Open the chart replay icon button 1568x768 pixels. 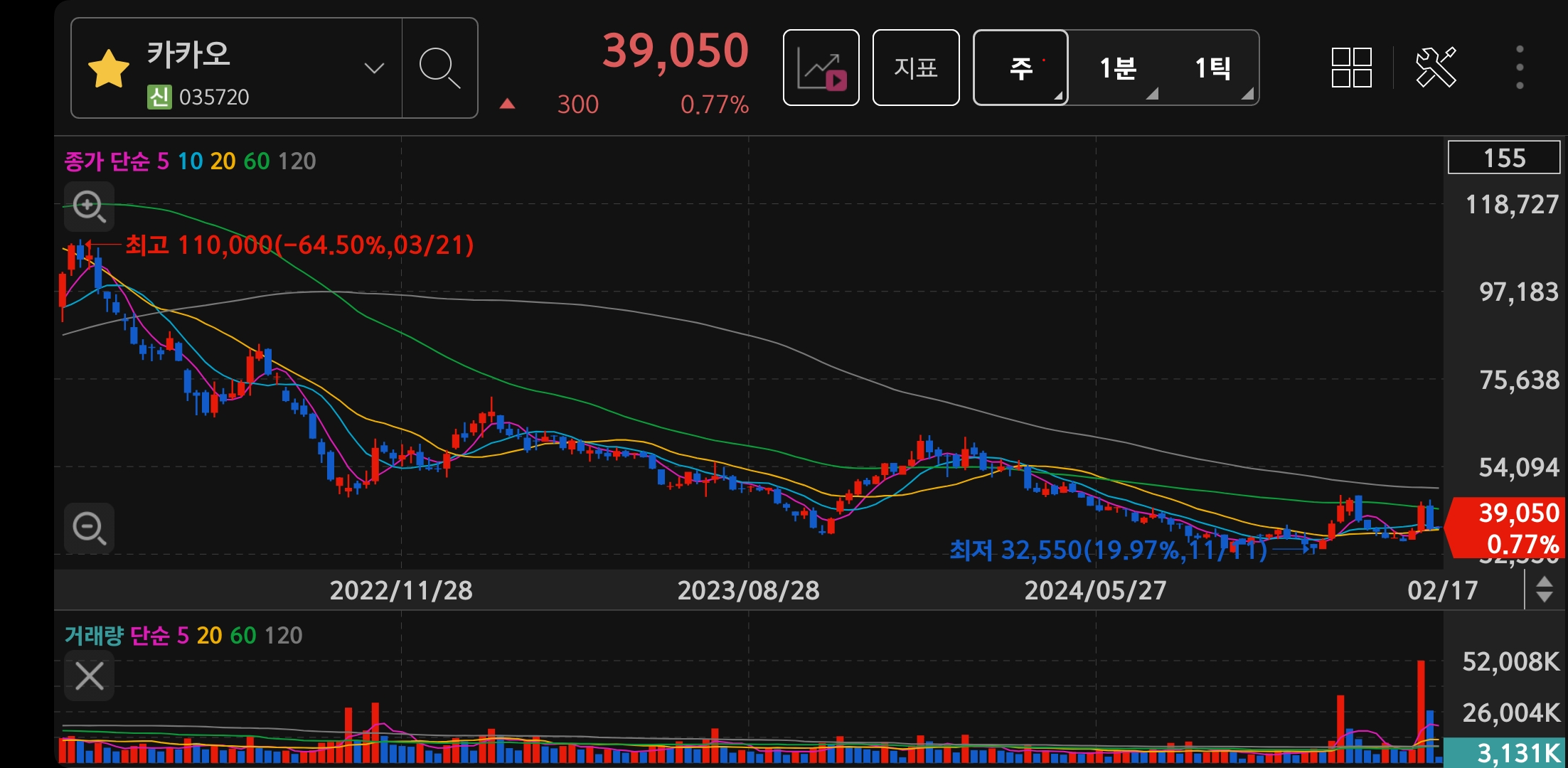click(x=821, y=68)
